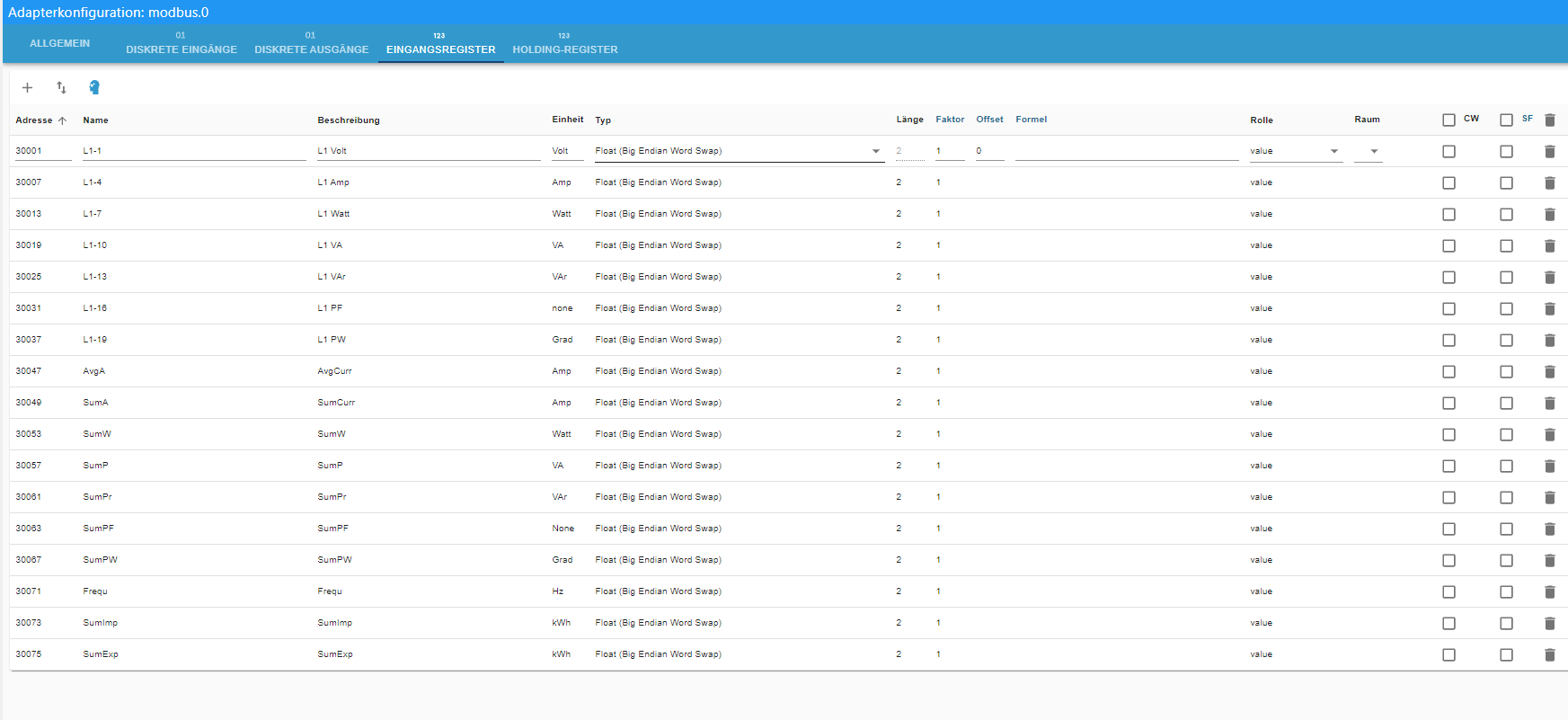Open the Allgemein tab
The width and height of the screenshot is (1568, 720).
click(60, 43)
